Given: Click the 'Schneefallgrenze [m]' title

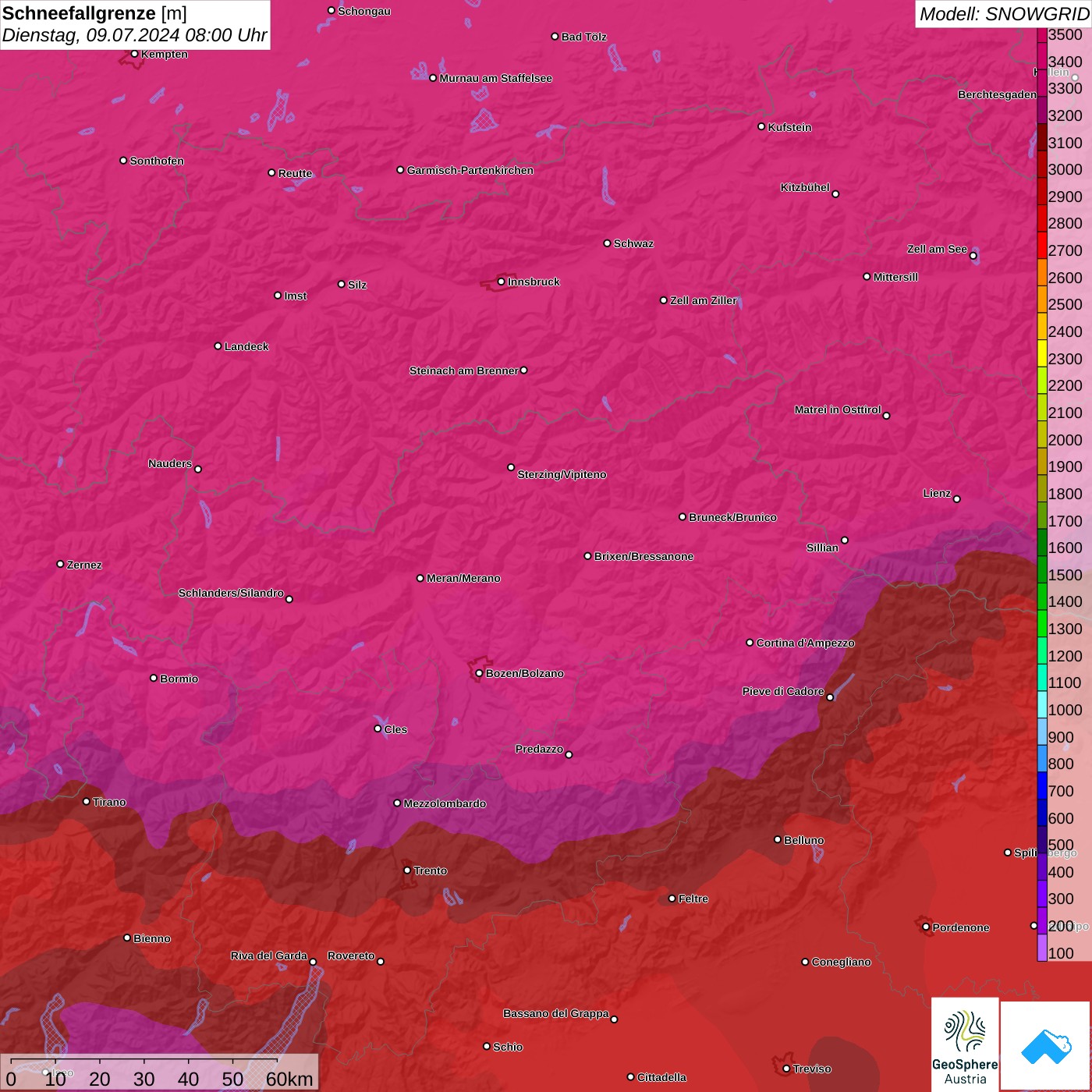Looking at the screenshot, I should [94, 12].
